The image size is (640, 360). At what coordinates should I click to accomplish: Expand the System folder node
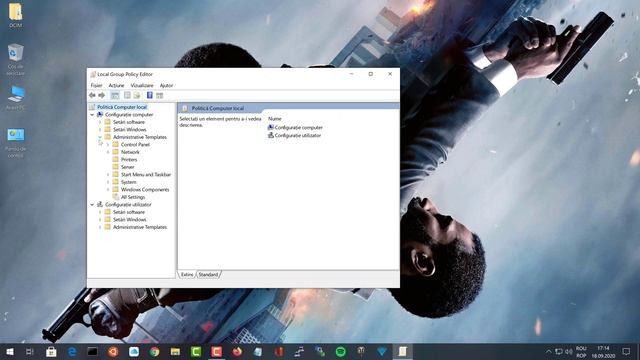tap(108, 182)
